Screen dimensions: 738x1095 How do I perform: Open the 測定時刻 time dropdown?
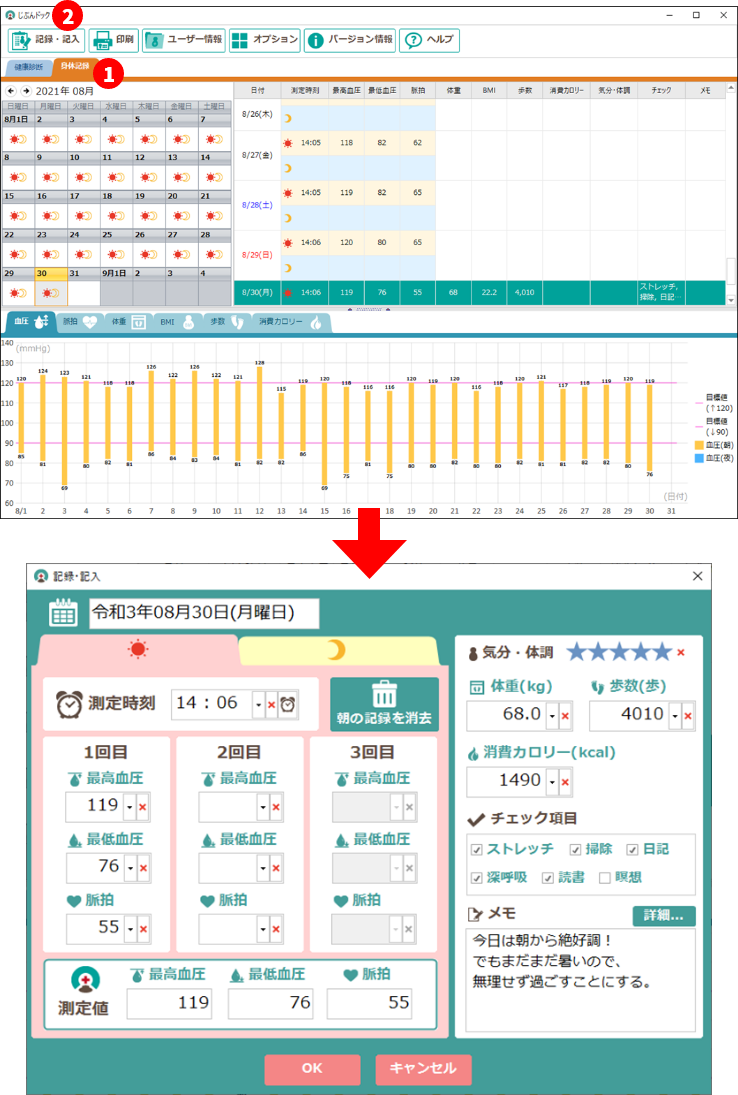(x=258, y=705)
